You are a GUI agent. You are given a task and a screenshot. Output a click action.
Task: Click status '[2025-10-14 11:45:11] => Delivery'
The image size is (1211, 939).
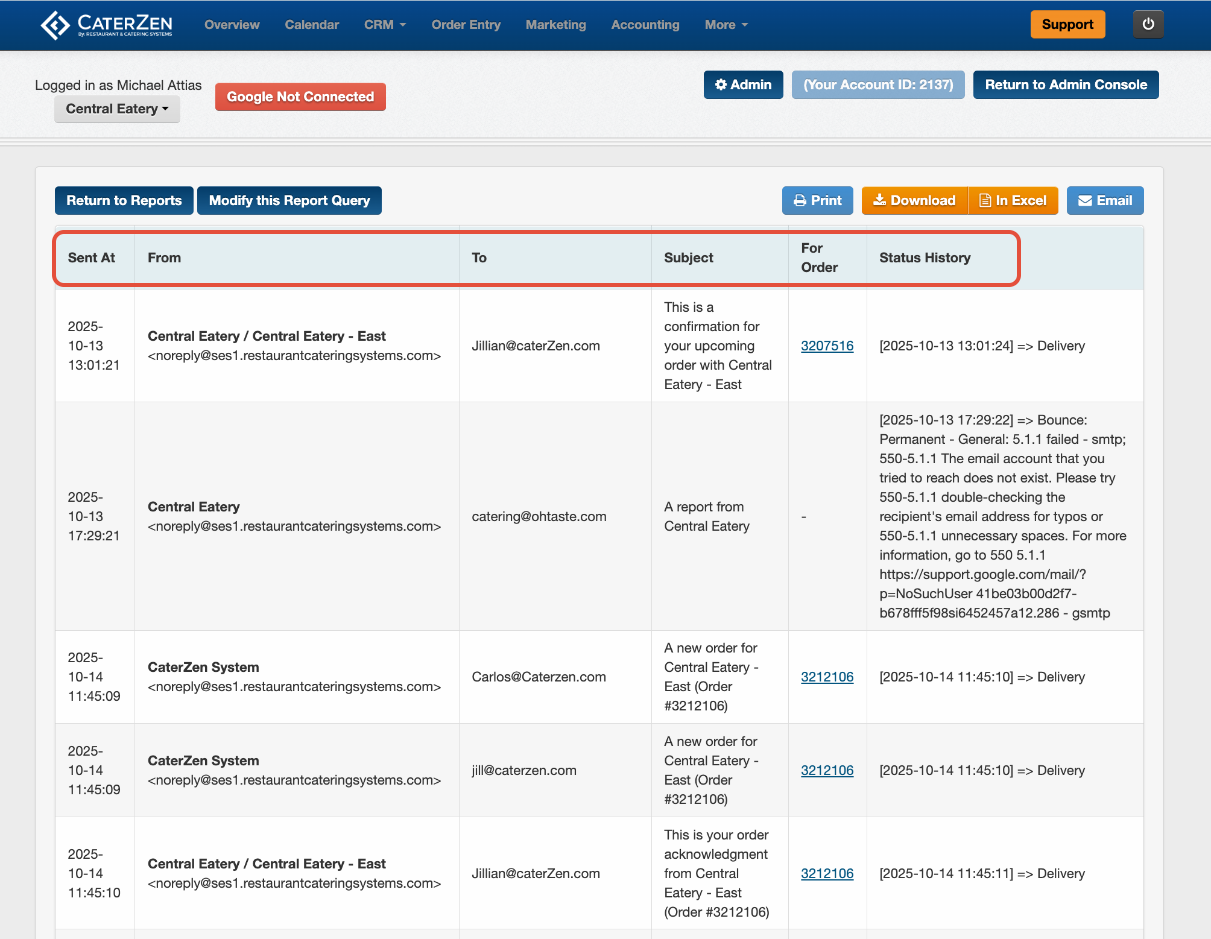(x=982, y=874)
